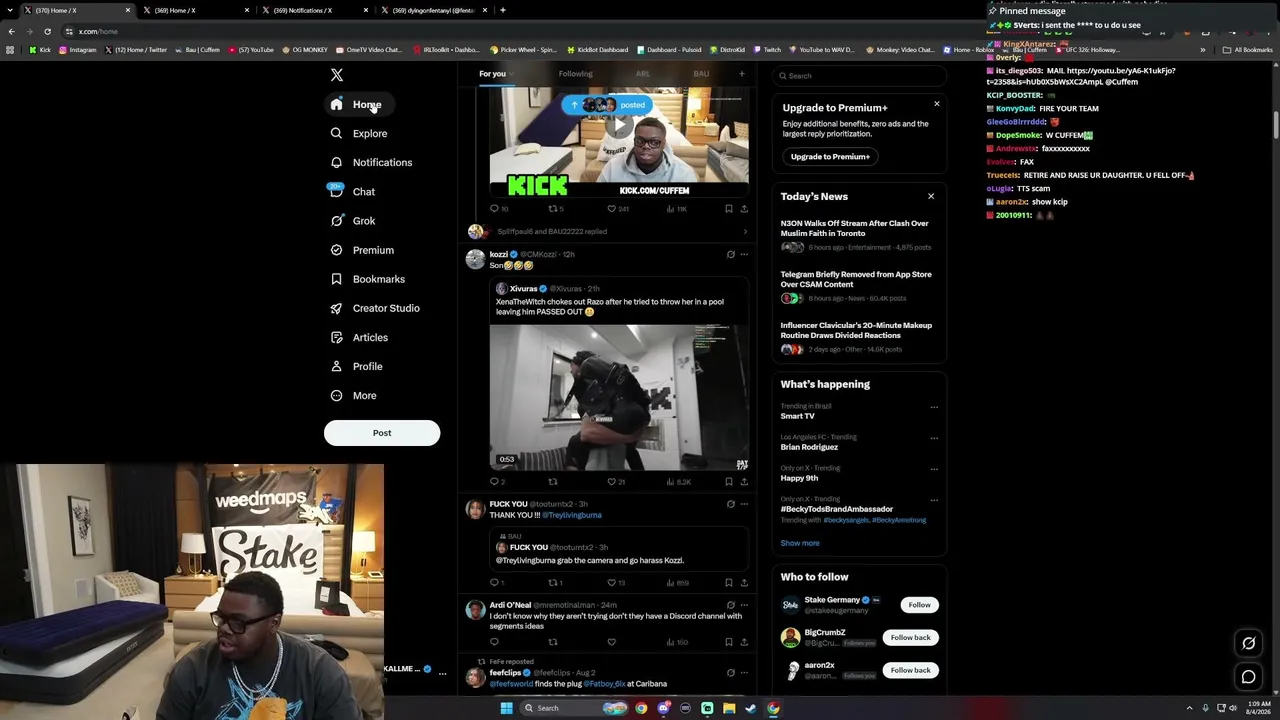This screenshot has height=720, width=1280.
Task: Switch to the BAU list tab
Action: tap(701, 74)
